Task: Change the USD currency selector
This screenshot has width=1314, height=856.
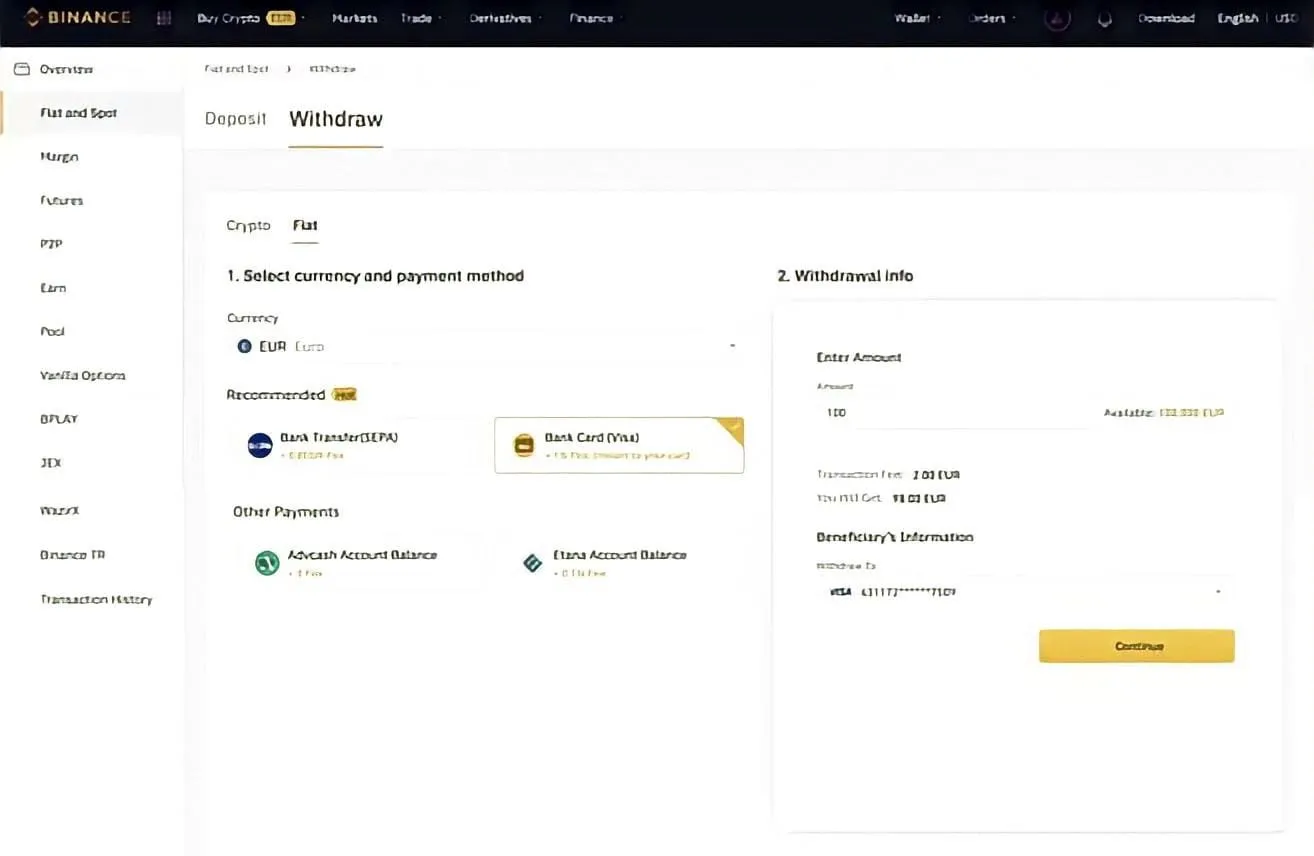Action: (x=1286, y=18)
